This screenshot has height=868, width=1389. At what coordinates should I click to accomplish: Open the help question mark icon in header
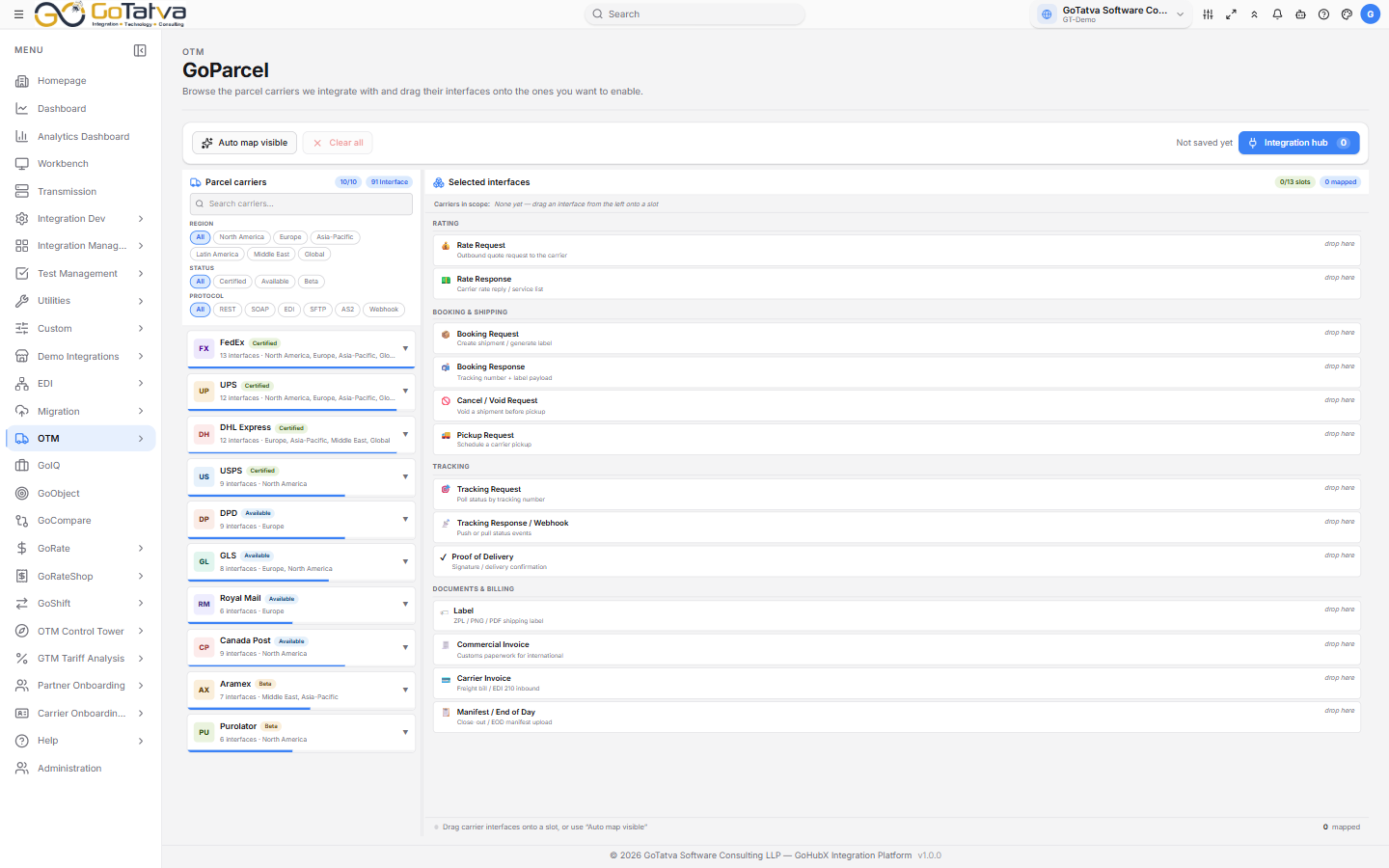coord(1323,14)
